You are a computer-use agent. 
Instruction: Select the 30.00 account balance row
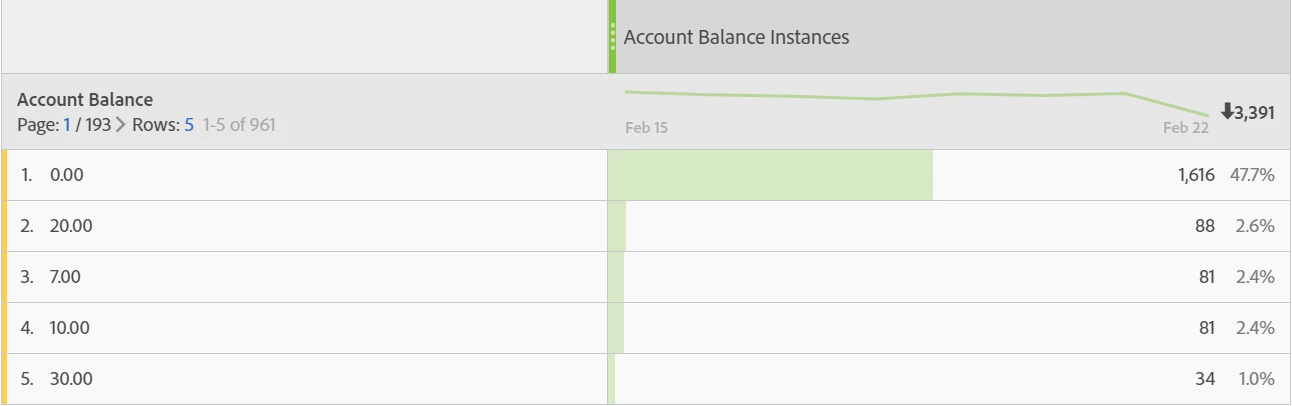point(646,379)
